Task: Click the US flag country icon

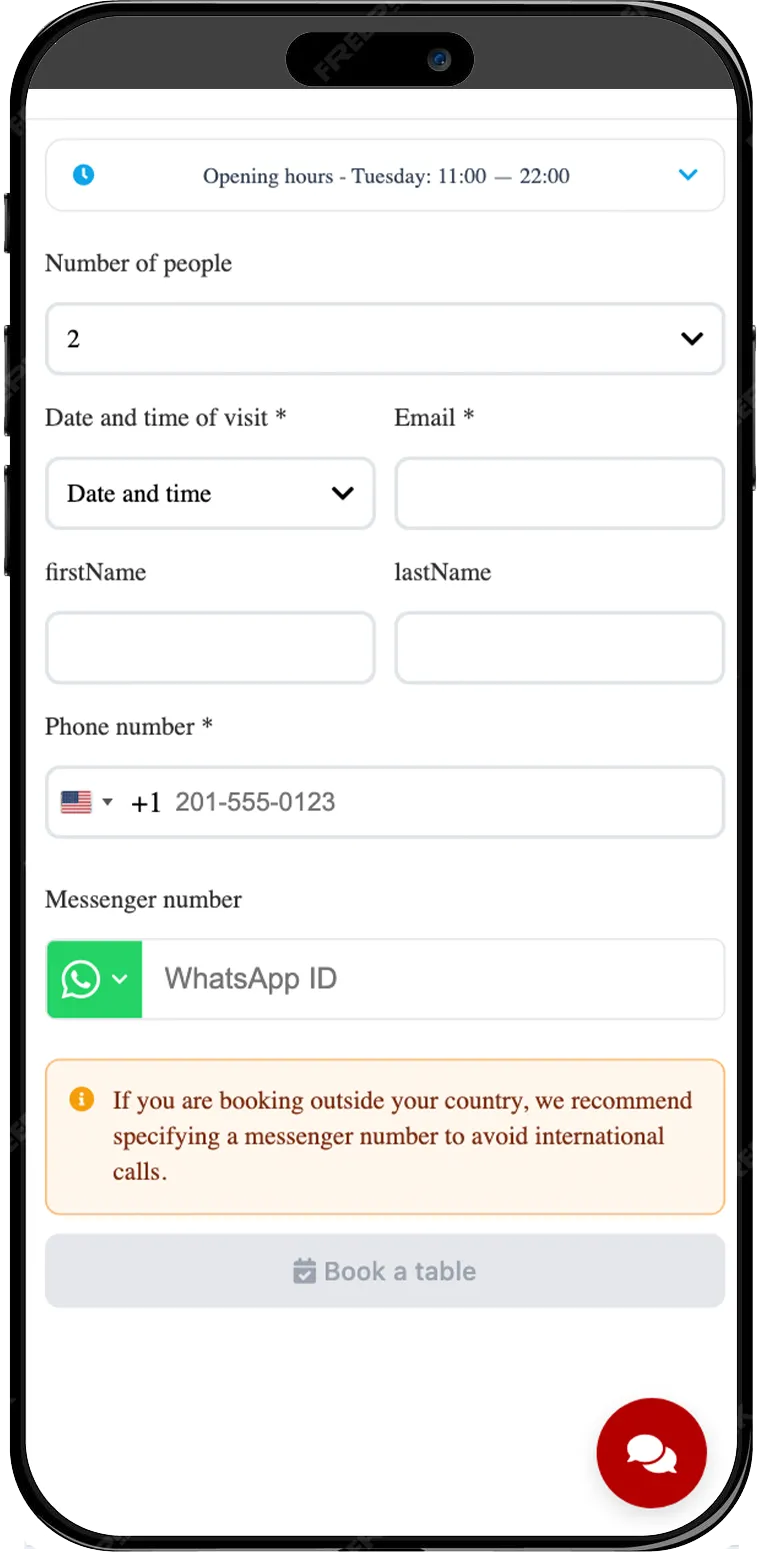Action: tap(76, 802)
